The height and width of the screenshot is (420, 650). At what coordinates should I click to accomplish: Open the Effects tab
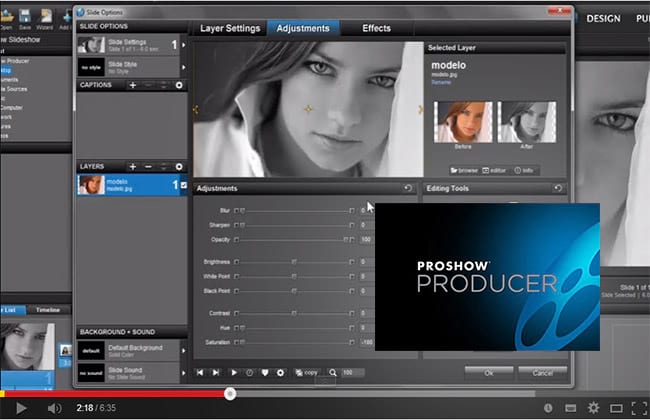(376, 28)
